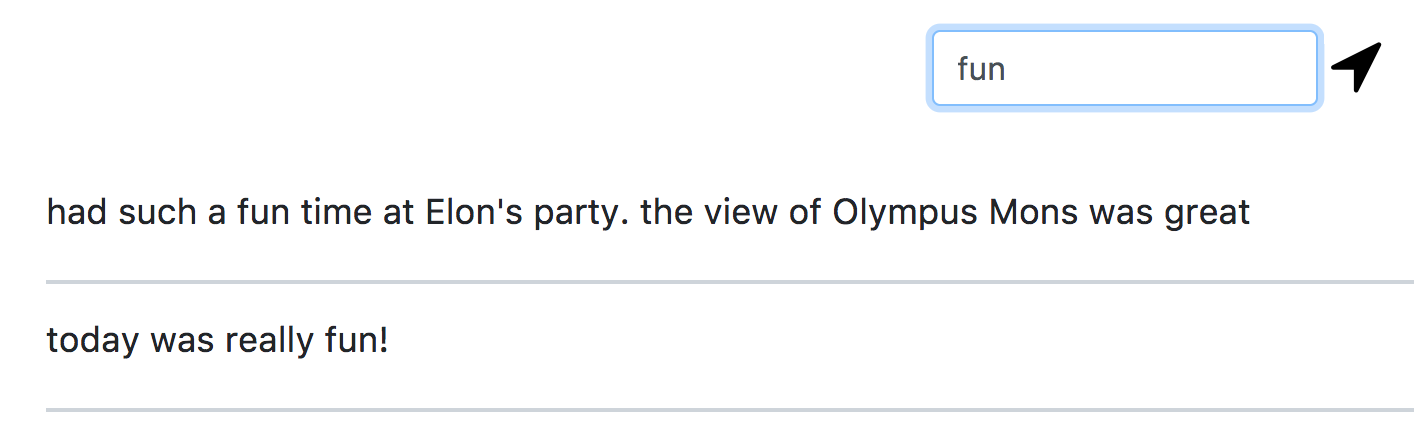
Task: Click the word "today" in the second entry
Action: 92,341
